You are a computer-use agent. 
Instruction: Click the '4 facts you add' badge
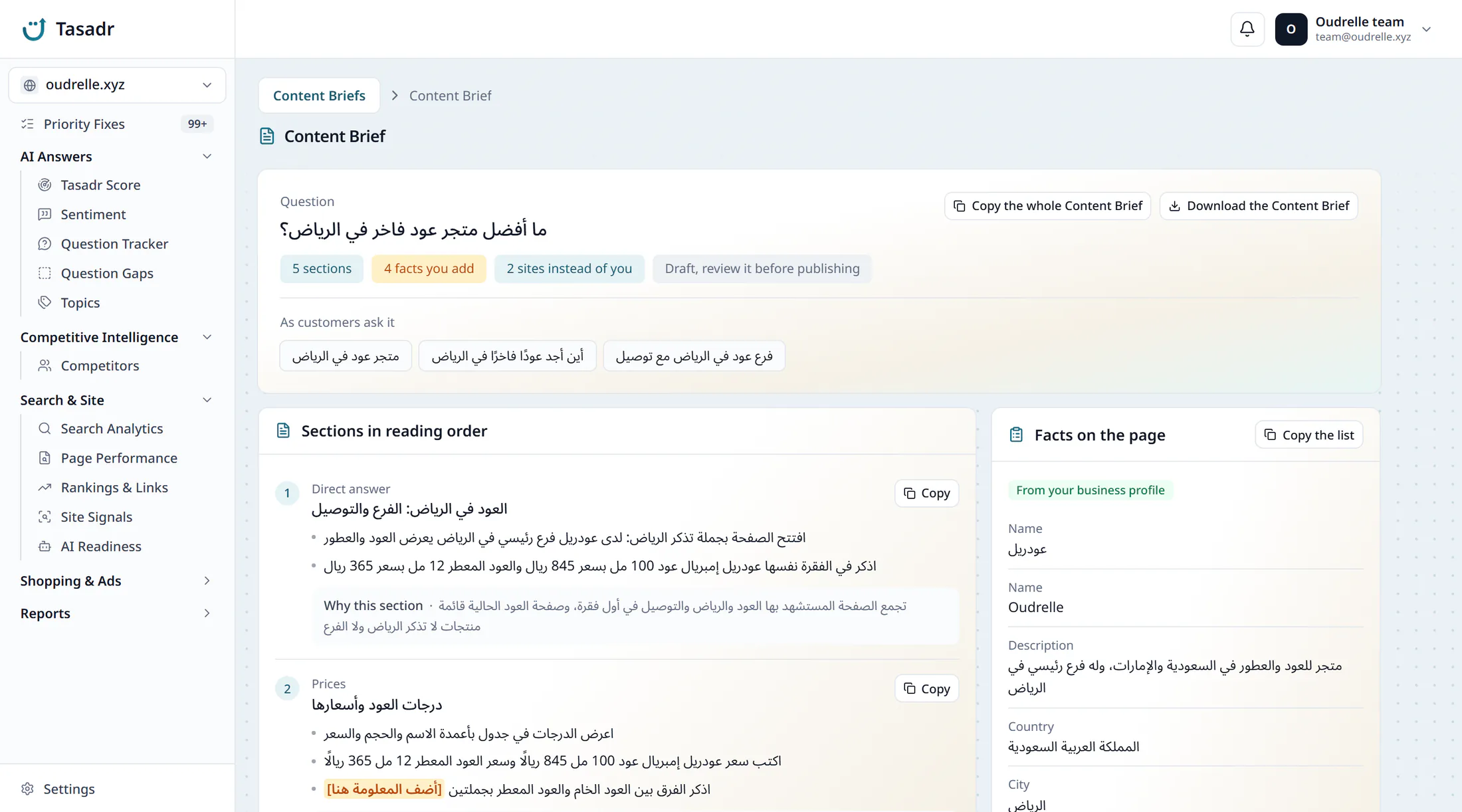point(429,268)
